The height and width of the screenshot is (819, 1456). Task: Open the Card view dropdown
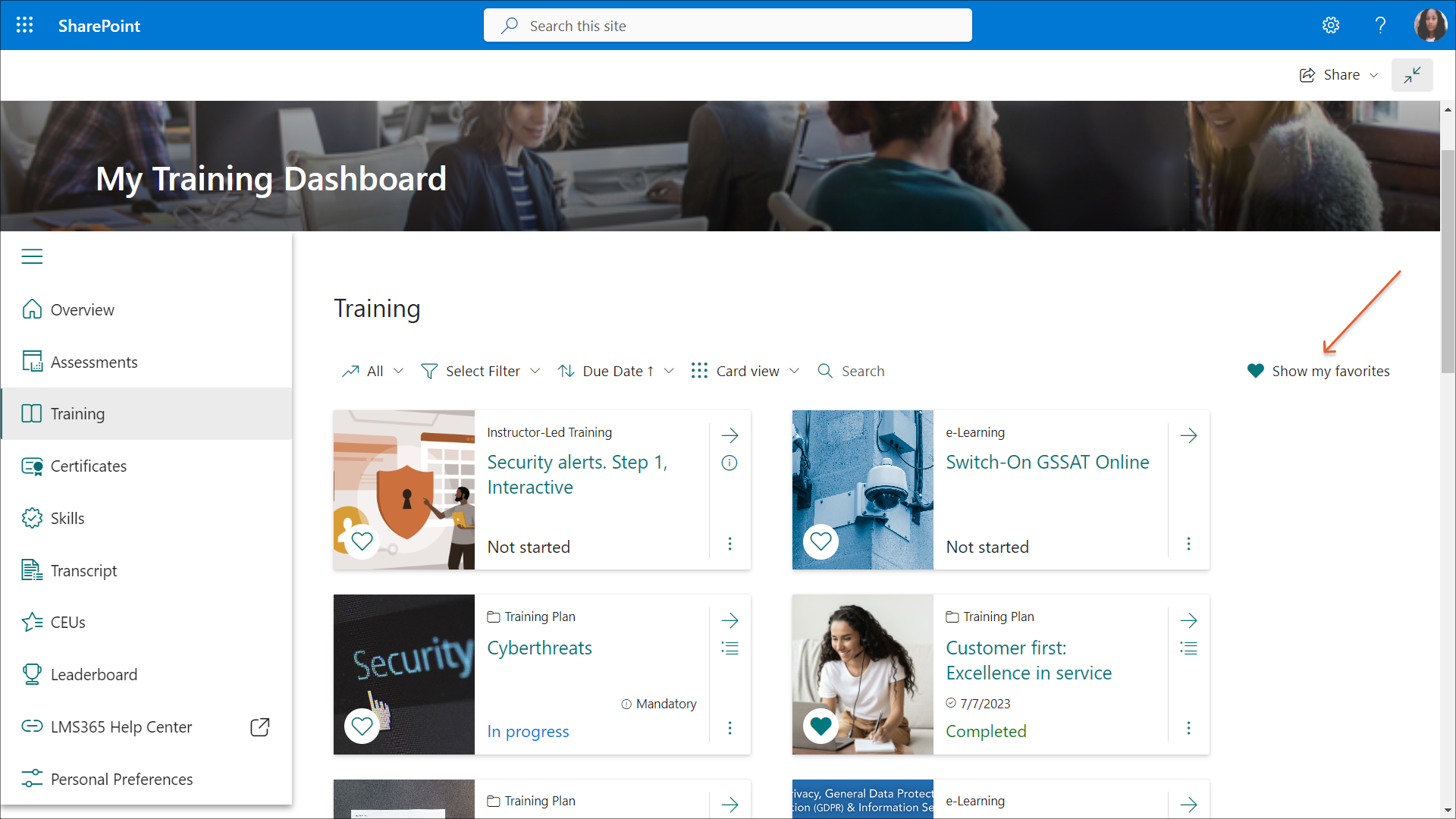(x=745, y=371)
